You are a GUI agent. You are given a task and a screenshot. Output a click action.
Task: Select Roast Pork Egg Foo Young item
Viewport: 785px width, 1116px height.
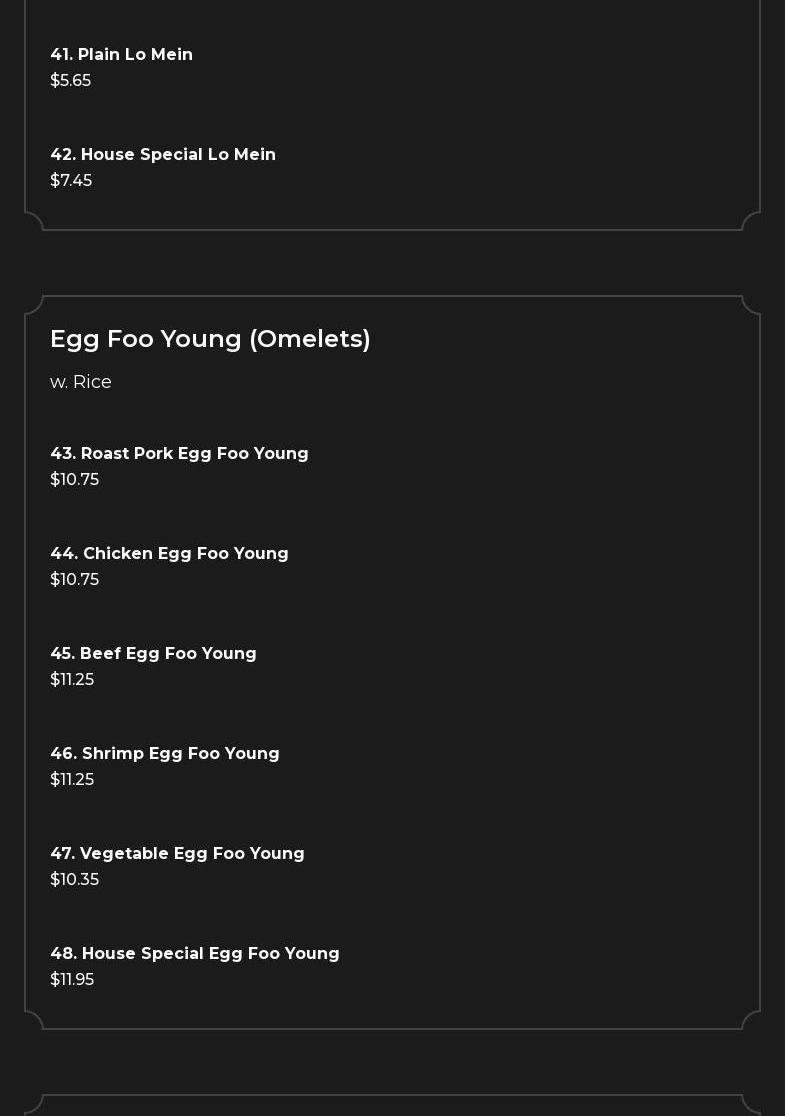coord(179,453)
